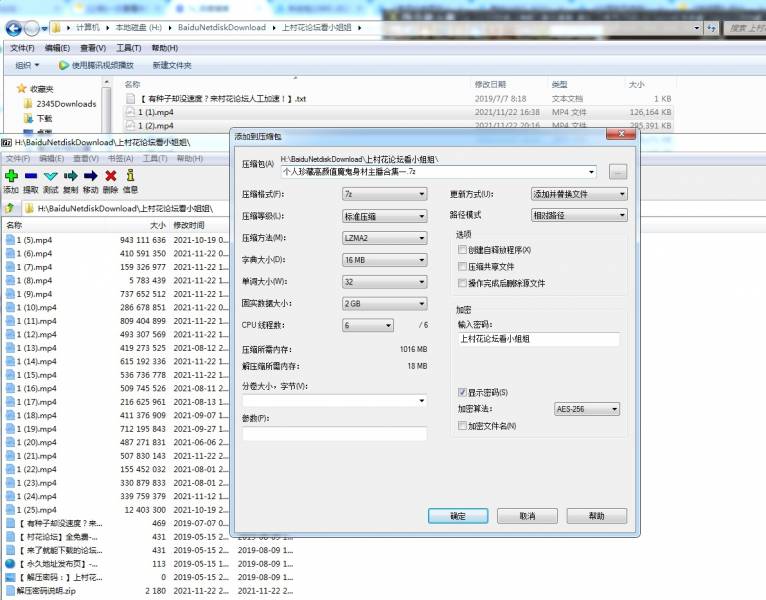This screenshot has height=600, width=766.
Task: Click the Info (信息) toolbar icon
Action: coord(130,176)
